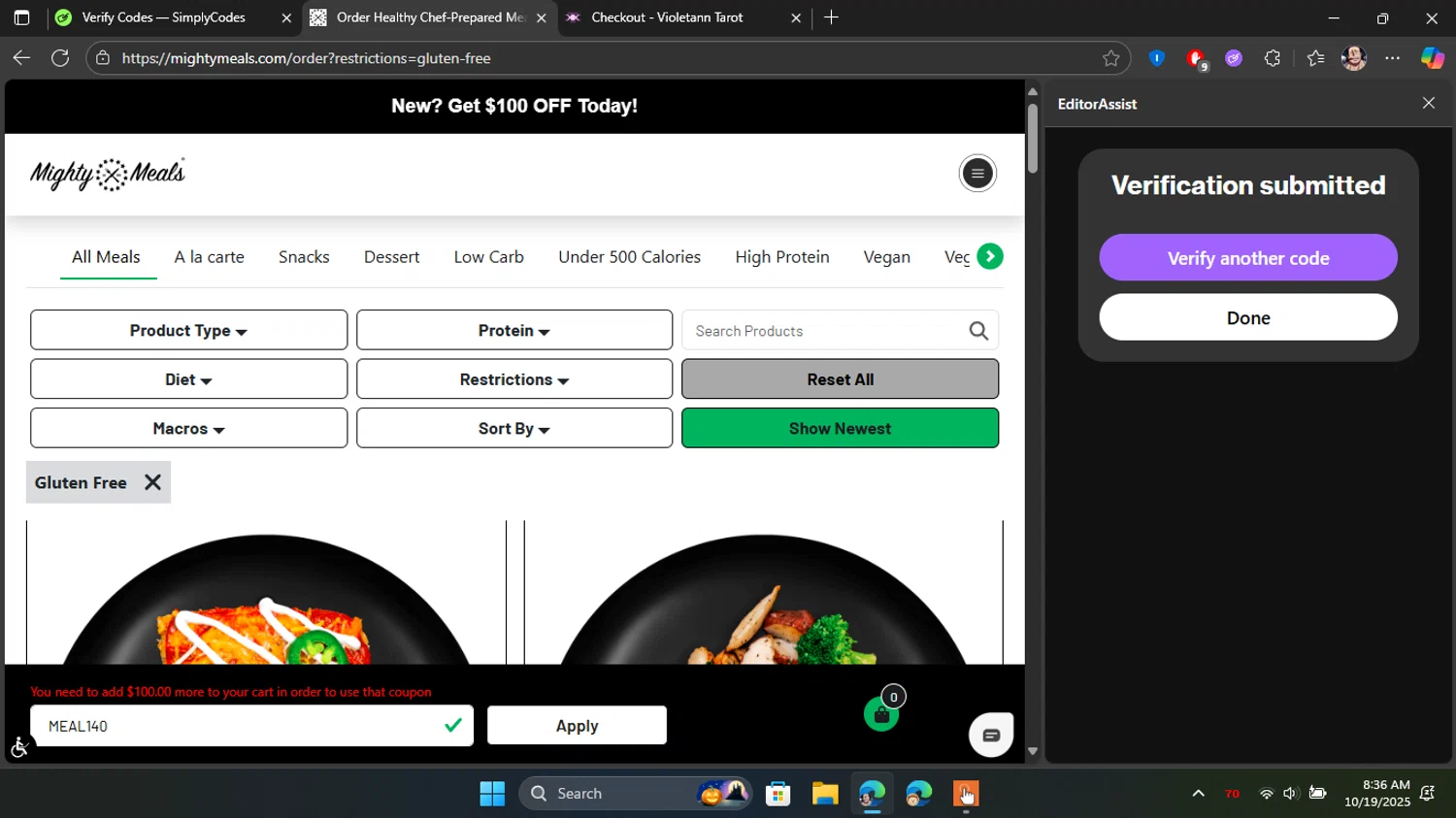Expand the Macros filter dropdown
1456x818 pixels.
(x=188, y=428)
